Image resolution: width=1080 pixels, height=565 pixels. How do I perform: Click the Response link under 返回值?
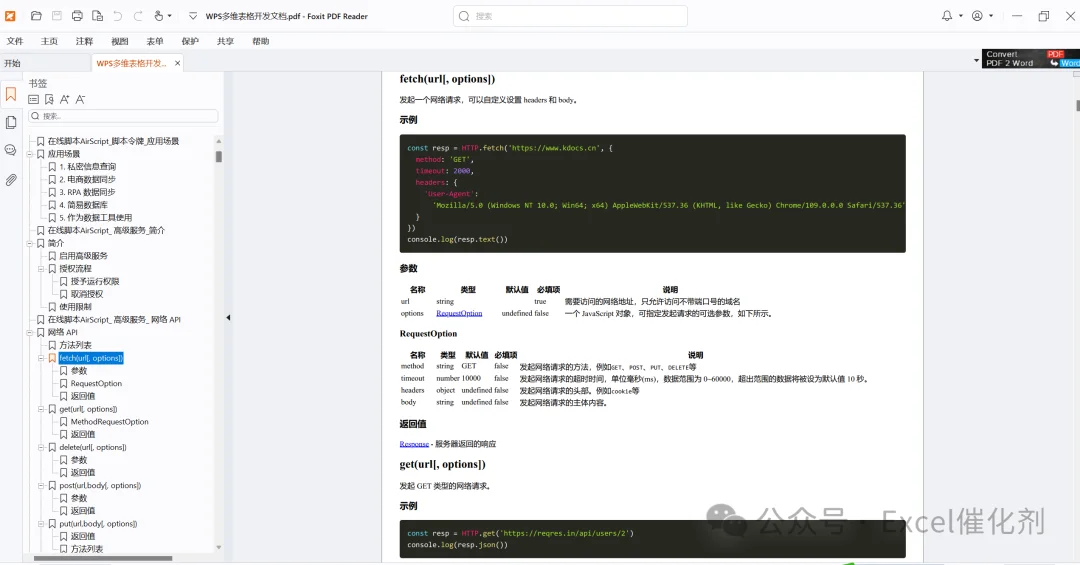pos(414,444)
